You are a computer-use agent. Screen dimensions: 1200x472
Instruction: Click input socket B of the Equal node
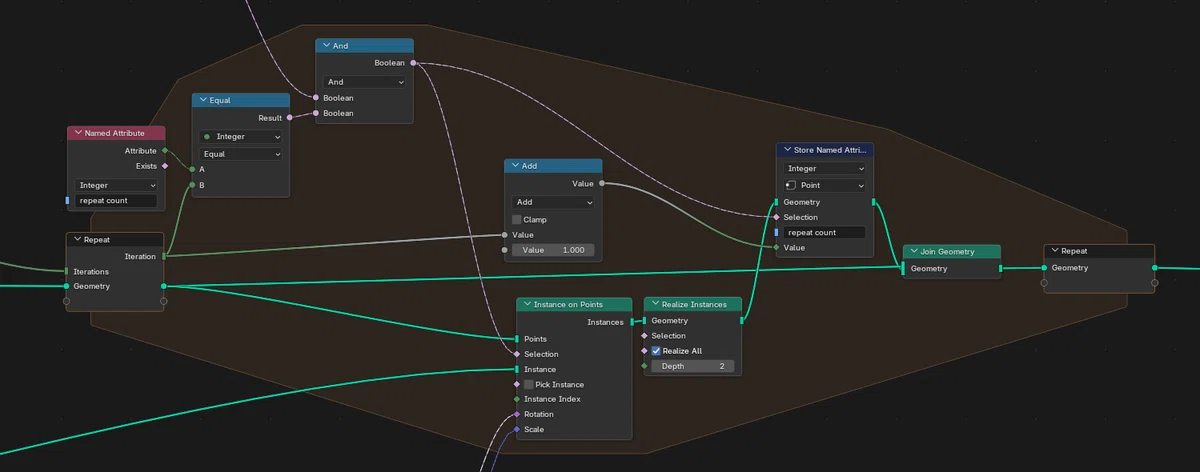tap(192, 185)
